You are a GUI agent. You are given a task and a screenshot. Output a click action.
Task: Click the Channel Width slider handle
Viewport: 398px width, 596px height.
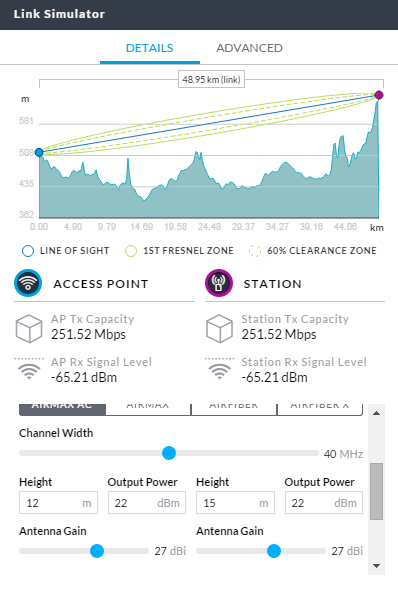[x=169, y=453]
